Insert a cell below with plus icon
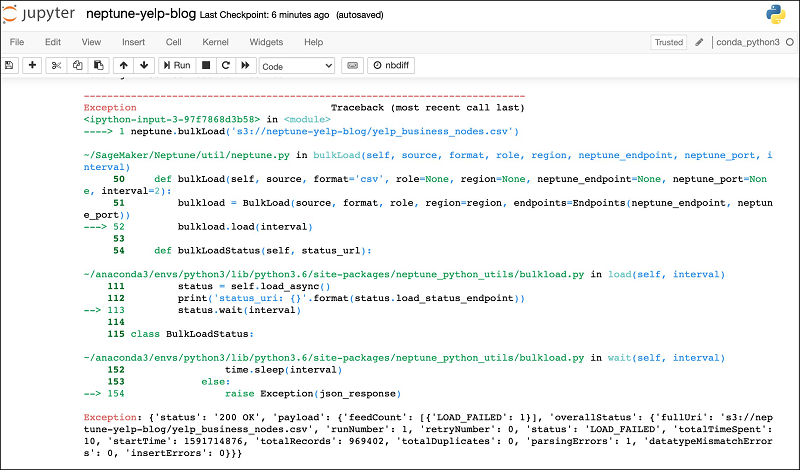 coord(32,65)
